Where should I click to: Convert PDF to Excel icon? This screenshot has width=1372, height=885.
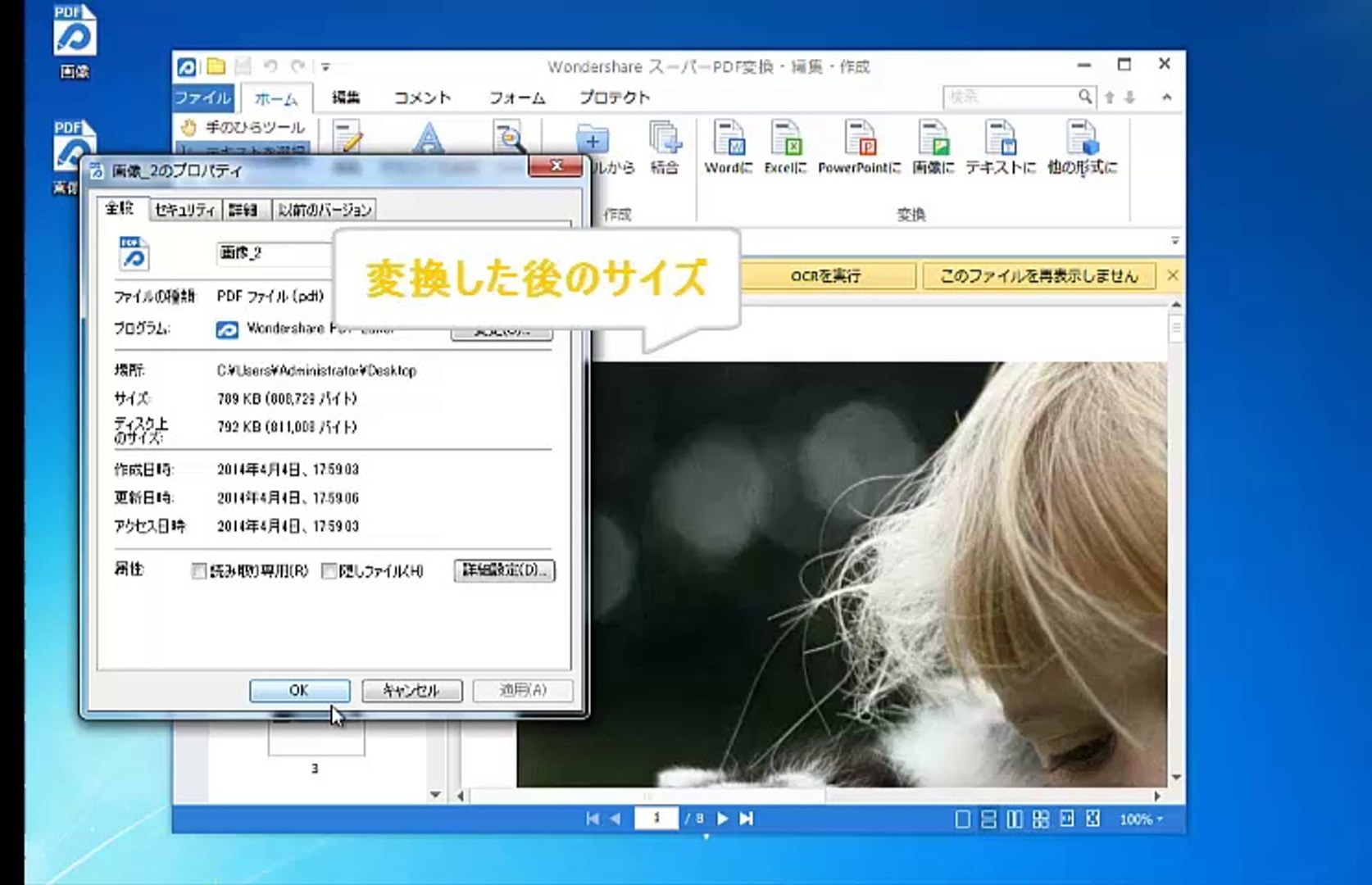tap(785, 139)
